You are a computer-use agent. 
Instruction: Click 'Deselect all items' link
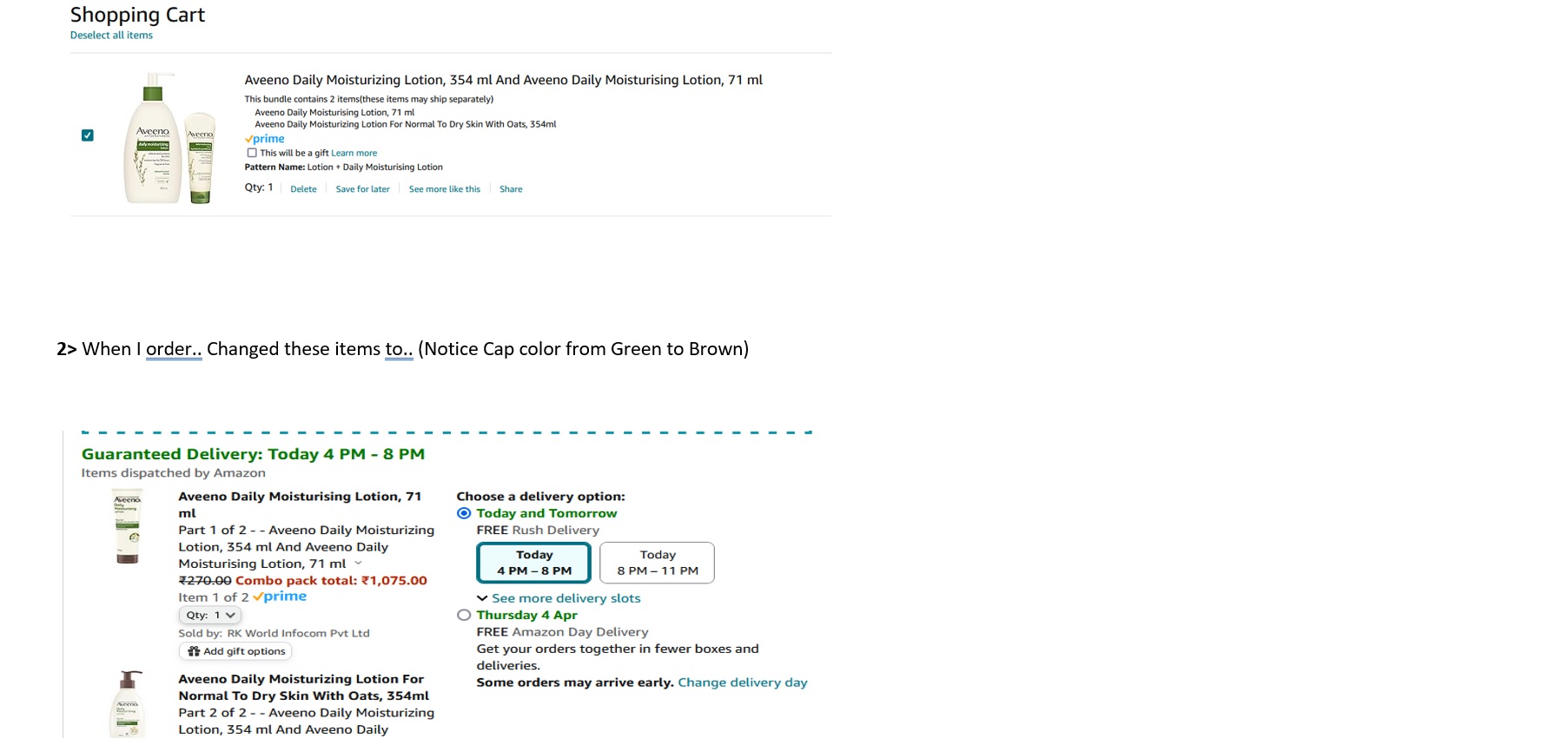tap(111, 36)
